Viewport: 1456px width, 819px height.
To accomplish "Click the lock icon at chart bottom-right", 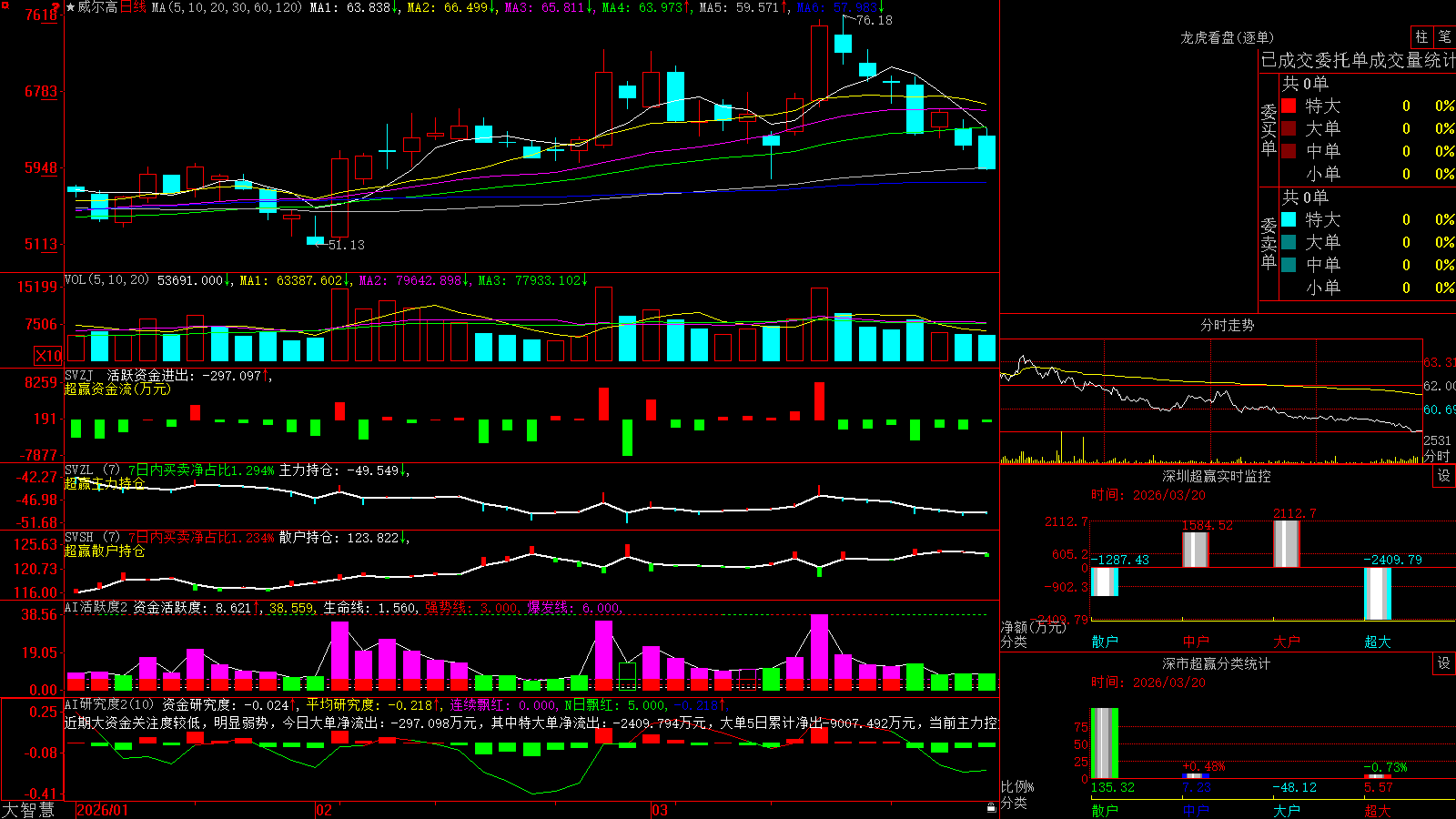I will [992, 808].
